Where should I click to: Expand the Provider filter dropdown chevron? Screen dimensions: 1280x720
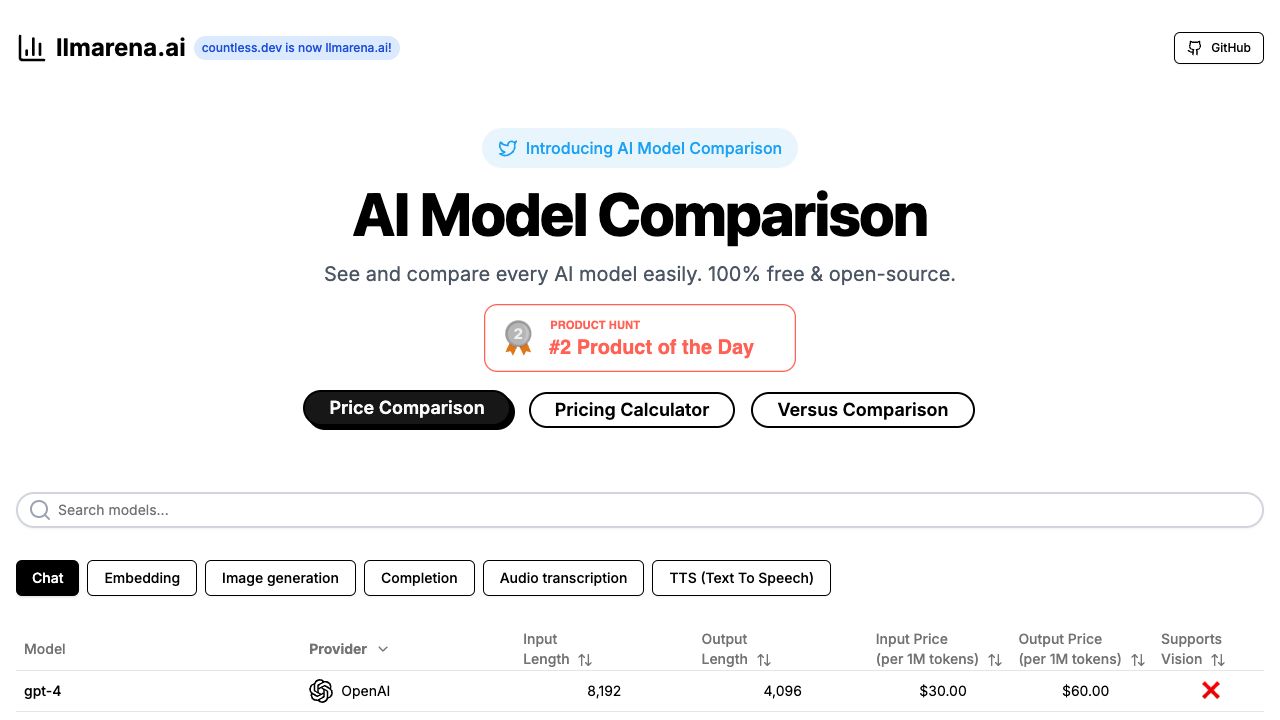click(382, 649)
